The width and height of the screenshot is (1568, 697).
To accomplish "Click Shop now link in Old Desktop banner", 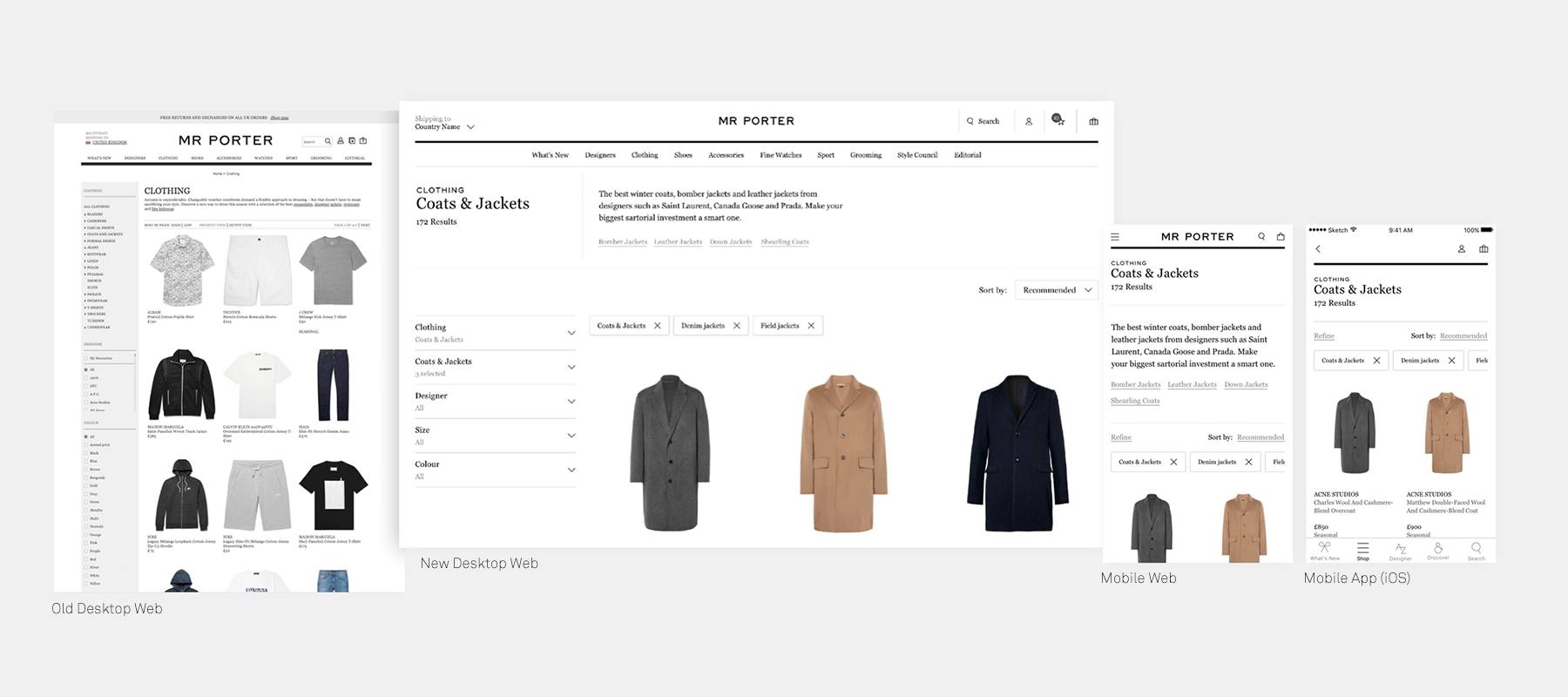I will click(x=280, y=118).
